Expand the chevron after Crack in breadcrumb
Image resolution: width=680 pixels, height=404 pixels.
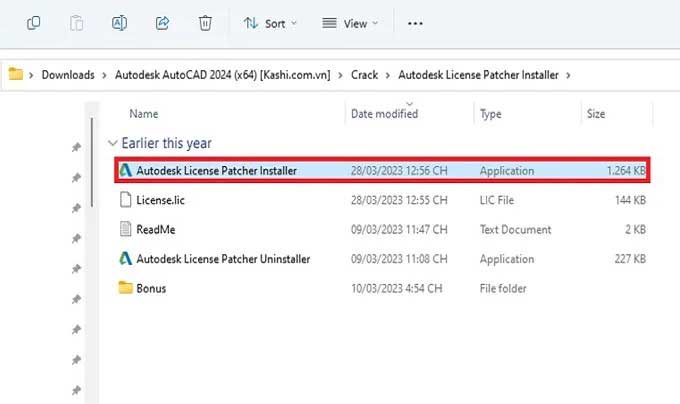(x=388, y=75)
